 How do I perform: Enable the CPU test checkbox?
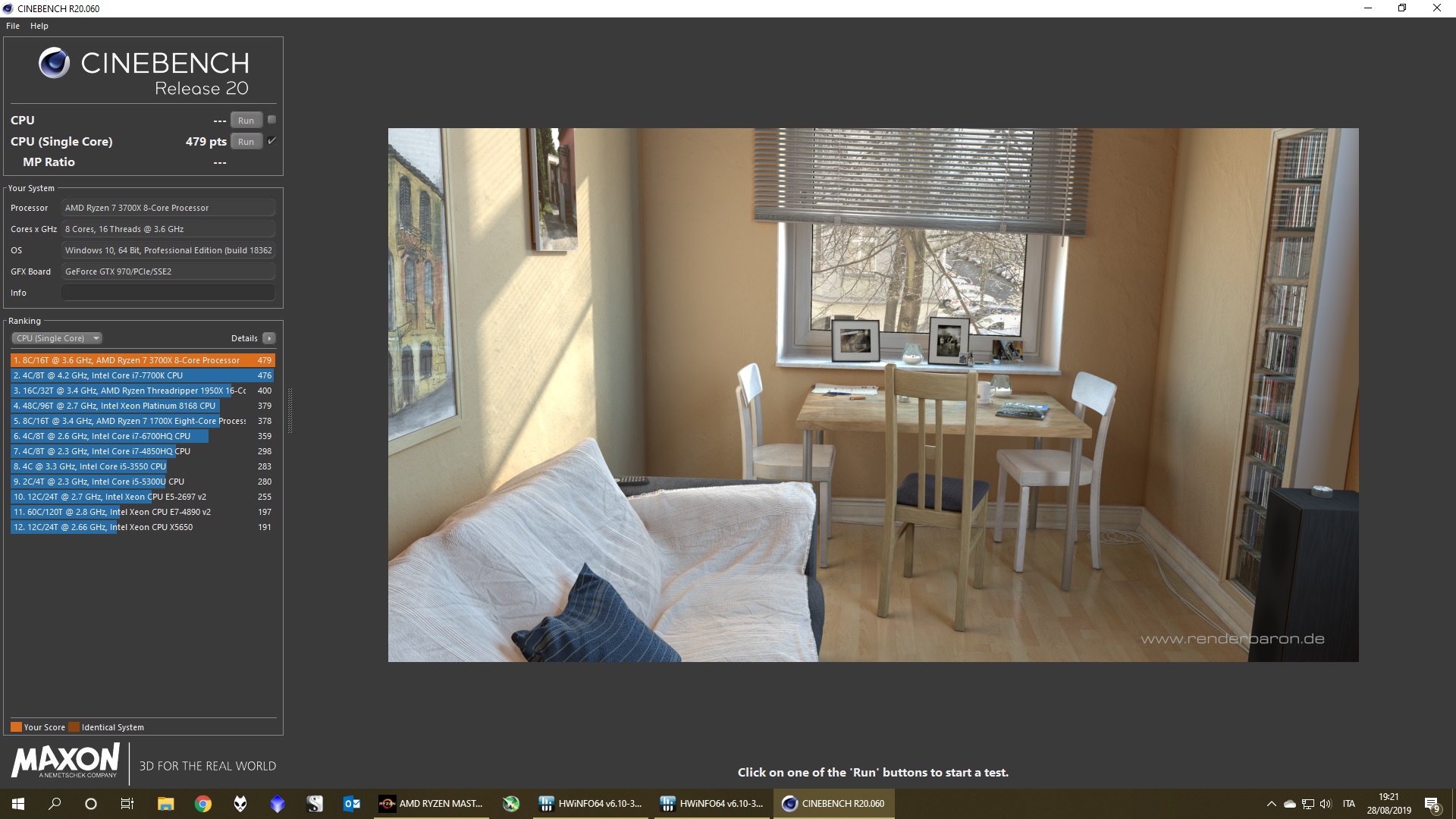coord(271,120)
